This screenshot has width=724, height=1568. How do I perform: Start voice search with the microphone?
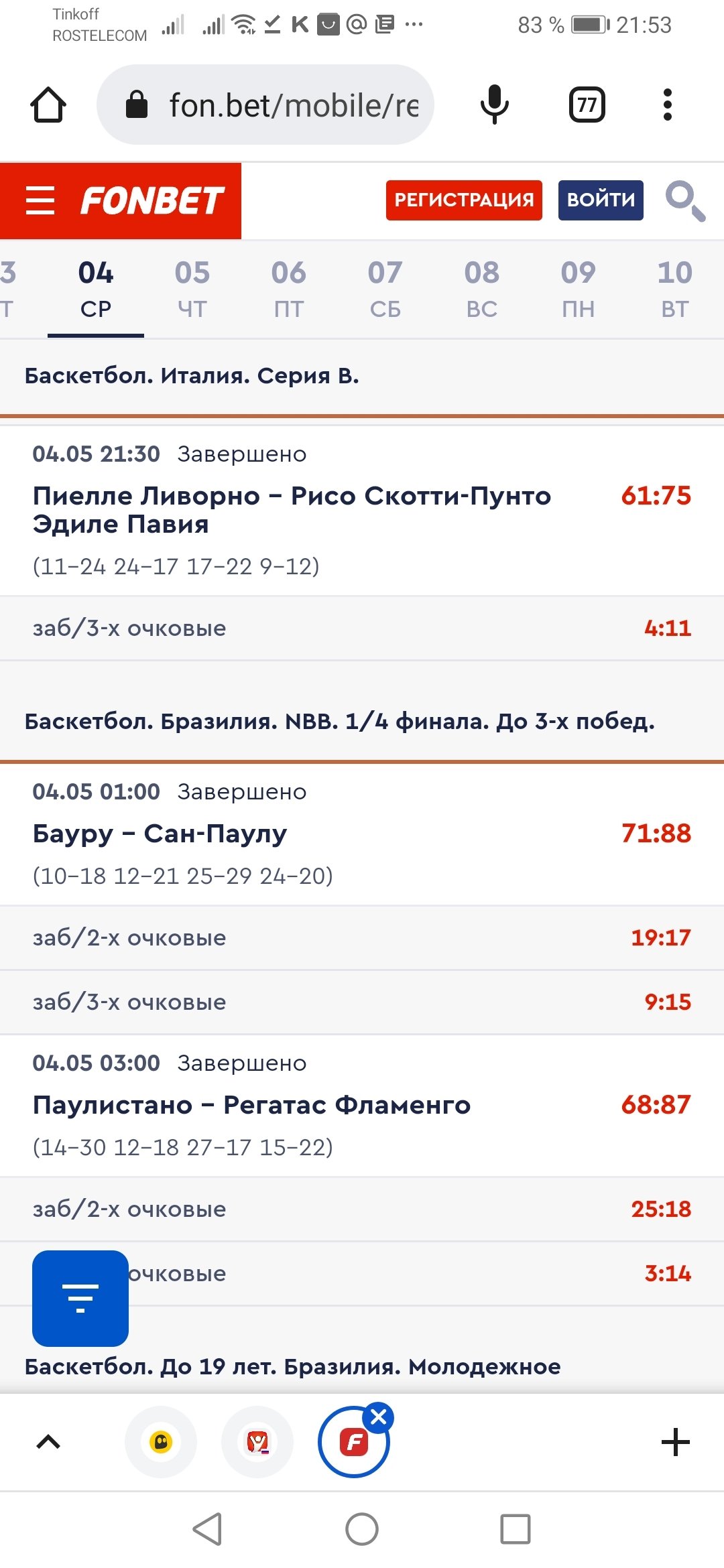(x=495, y=105)
